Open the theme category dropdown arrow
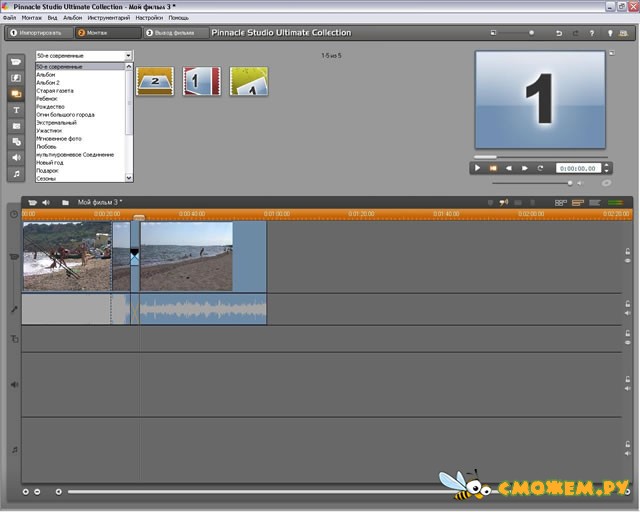 click(129, 56)
